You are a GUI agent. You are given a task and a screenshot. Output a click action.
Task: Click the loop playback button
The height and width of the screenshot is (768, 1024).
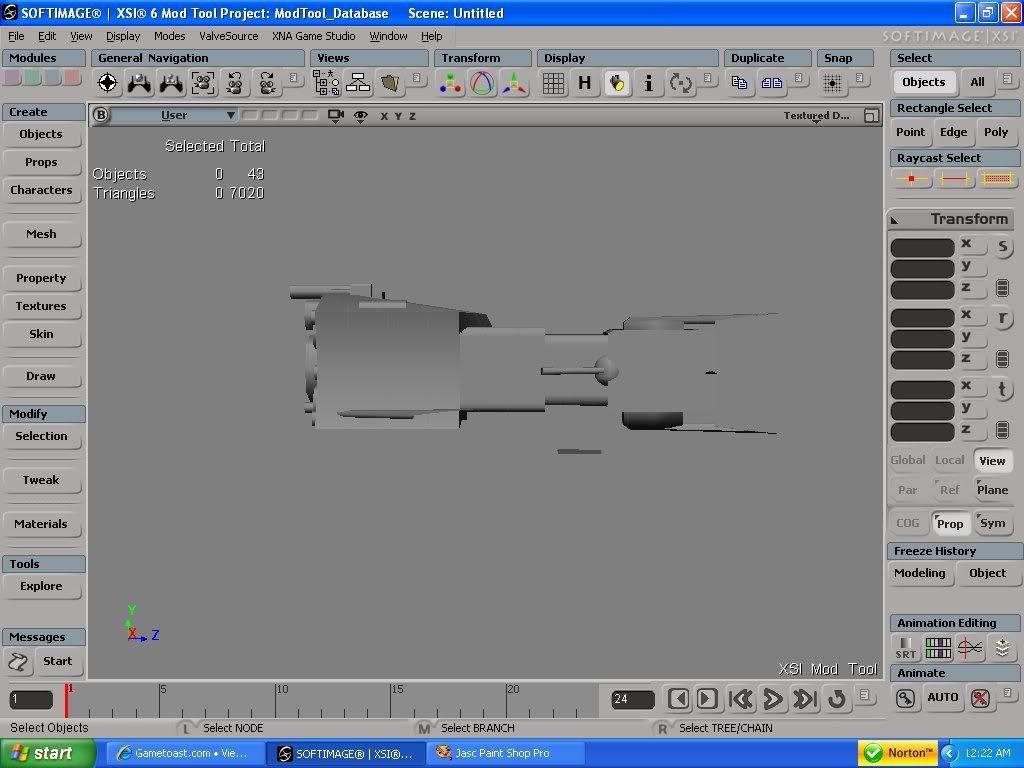837,699
